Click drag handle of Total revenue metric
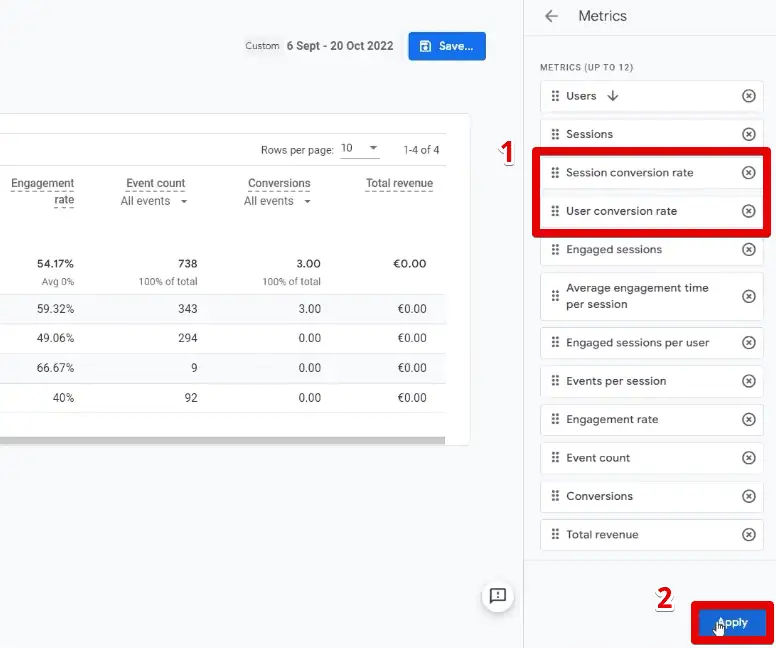Screen dimensions: 776x648 click(555, 534)
